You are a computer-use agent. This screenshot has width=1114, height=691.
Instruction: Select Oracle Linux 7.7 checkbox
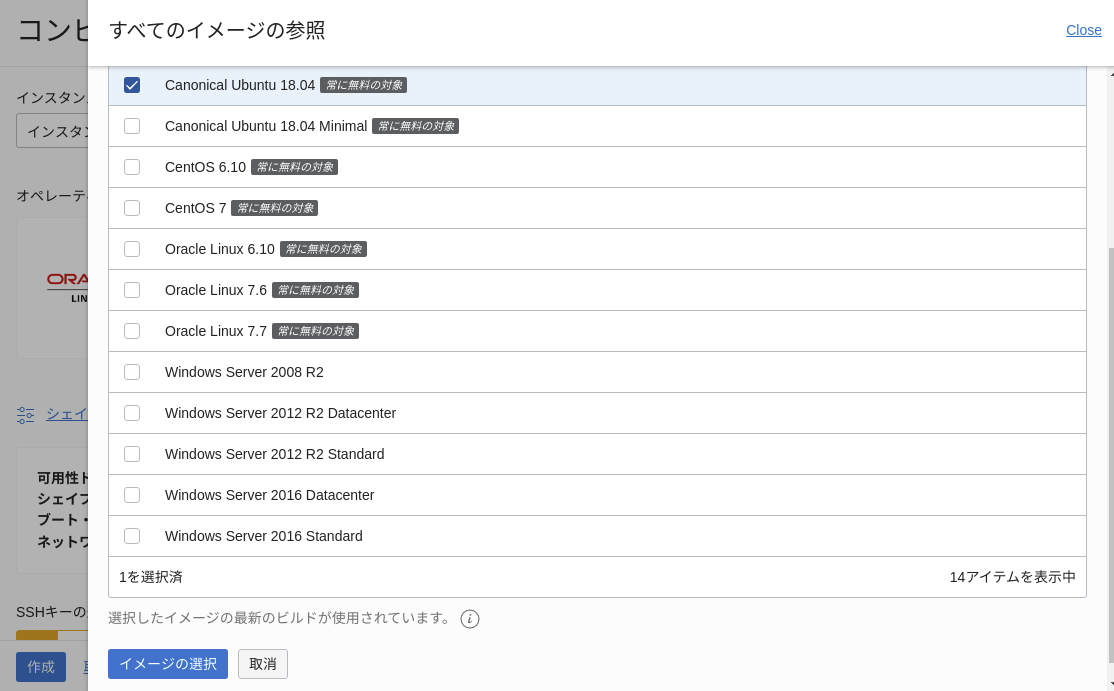click(x=132, y=331)
